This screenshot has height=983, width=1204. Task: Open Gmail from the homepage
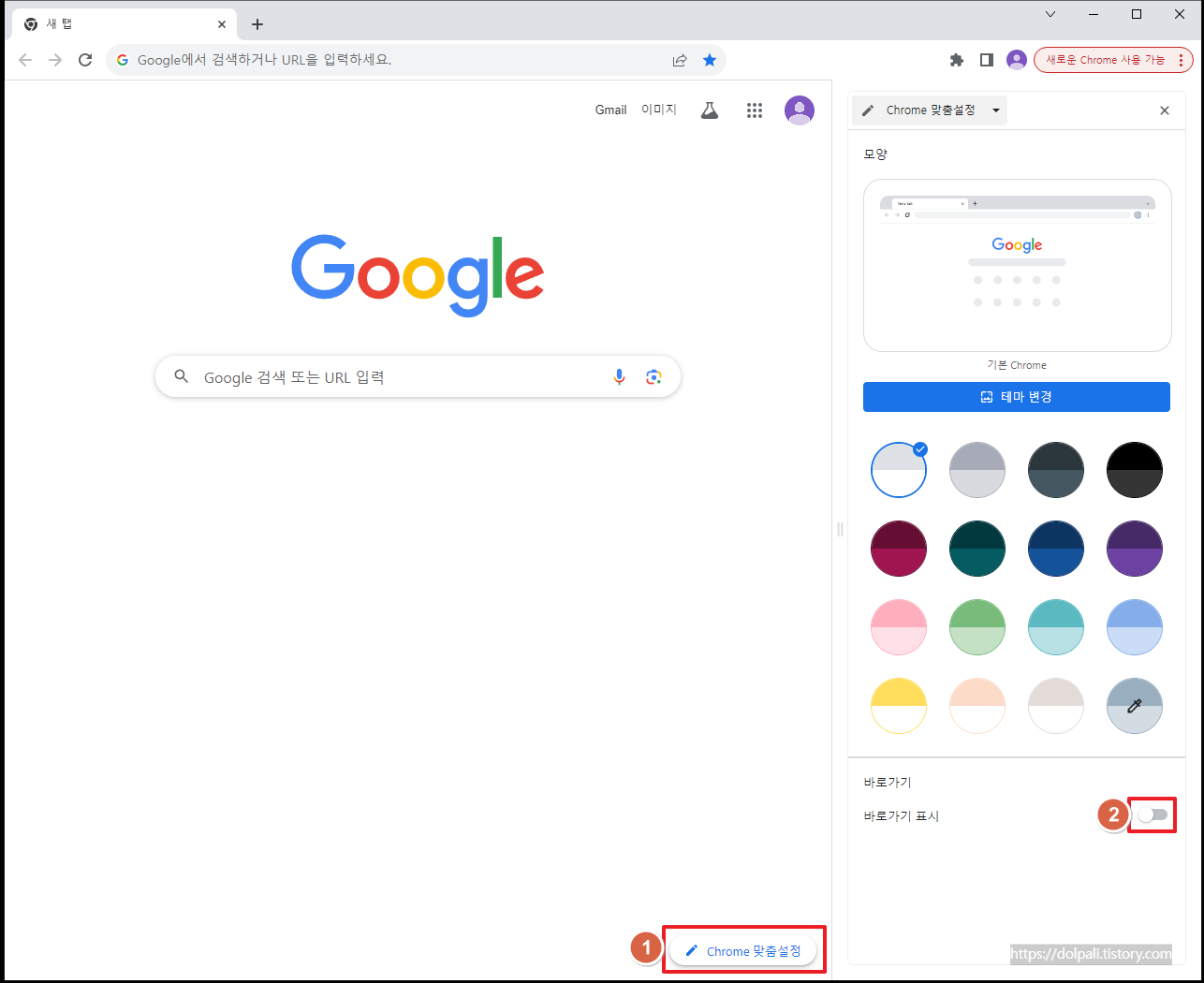coord(610,110)
